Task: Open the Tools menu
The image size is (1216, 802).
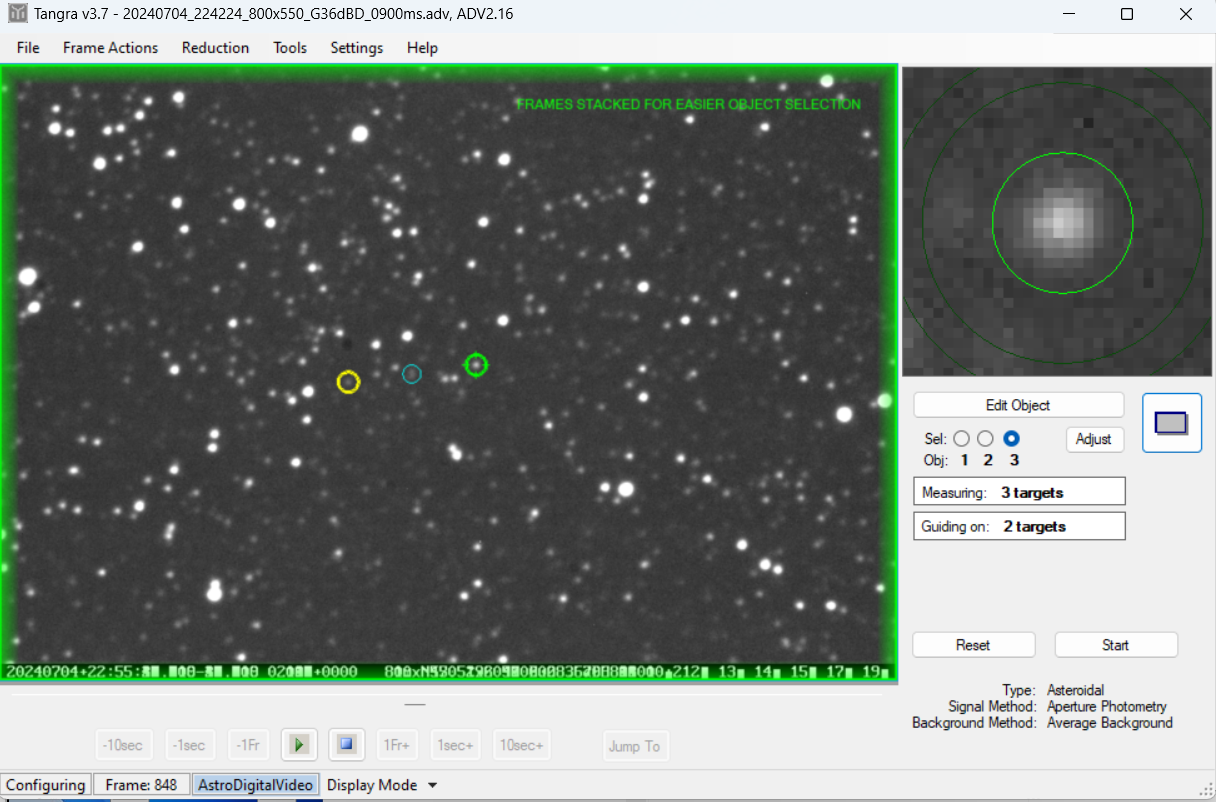Action: click(290, 48)
